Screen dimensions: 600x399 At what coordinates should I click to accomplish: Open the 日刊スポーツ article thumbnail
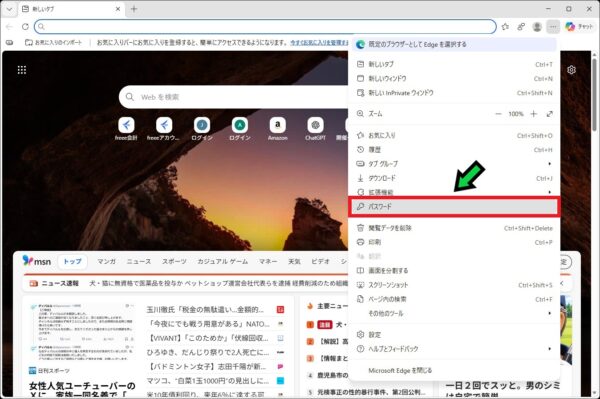click(x=82, y=331)
